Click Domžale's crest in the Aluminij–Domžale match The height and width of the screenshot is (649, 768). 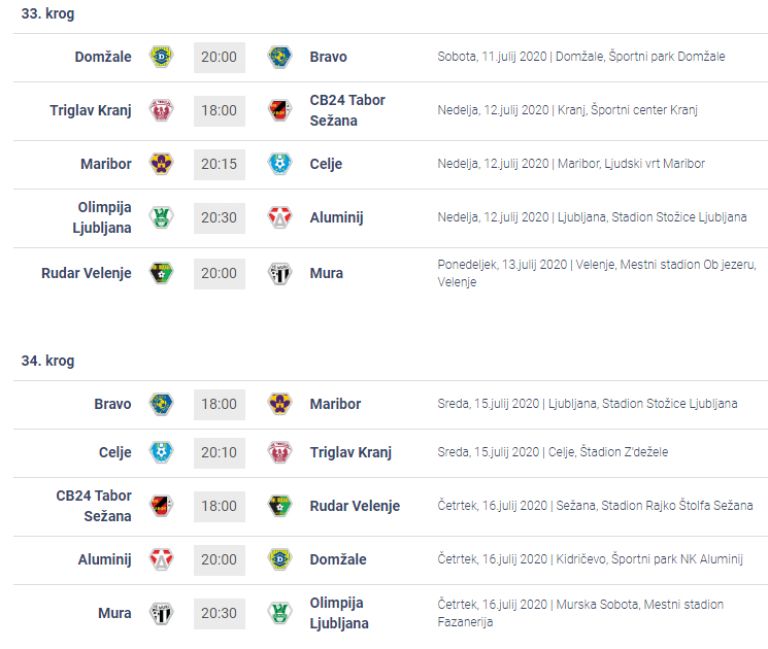point(279,560)
